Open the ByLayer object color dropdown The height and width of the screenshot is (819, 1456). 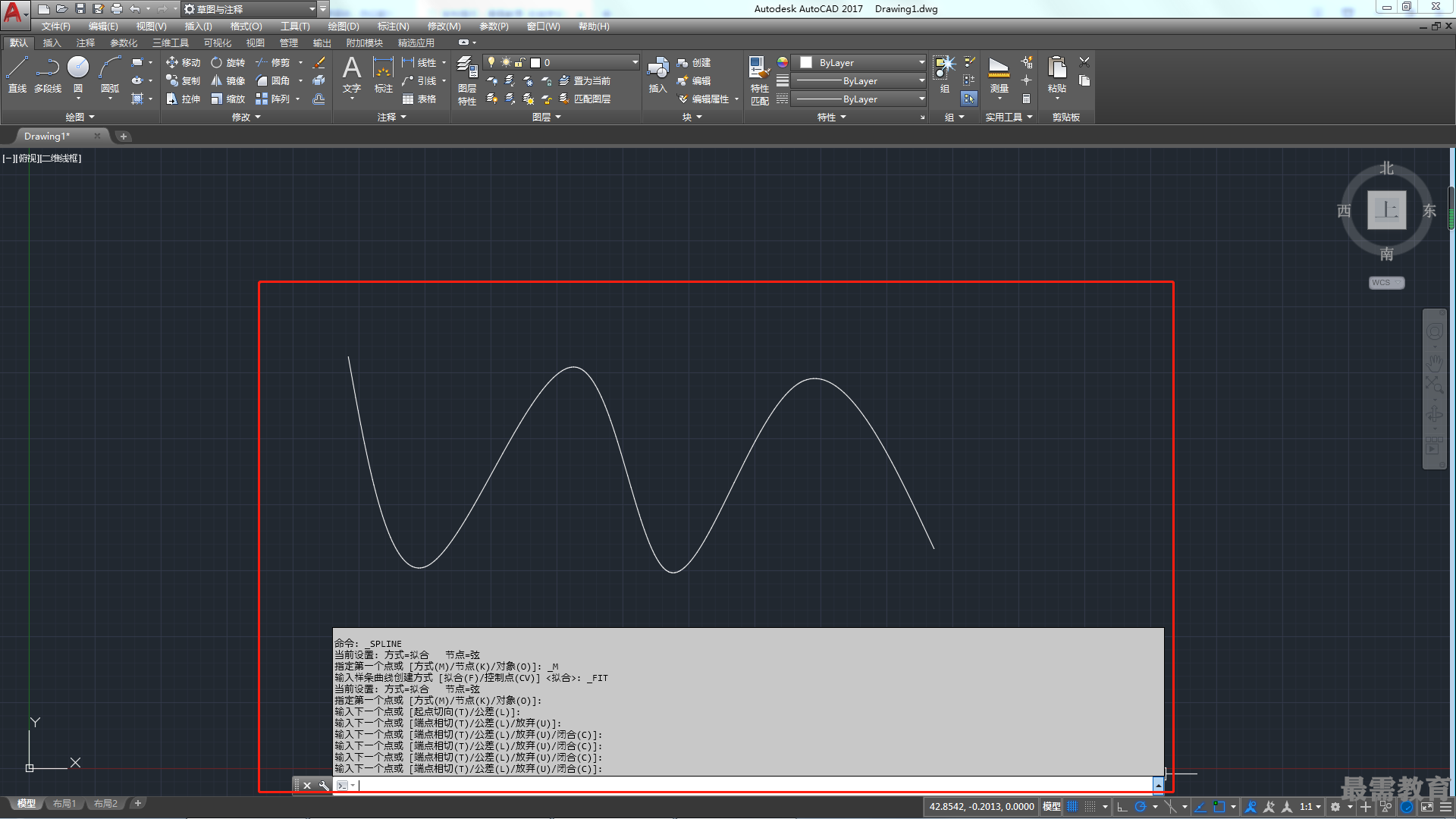pyautogui.click(x=860, y=62)
